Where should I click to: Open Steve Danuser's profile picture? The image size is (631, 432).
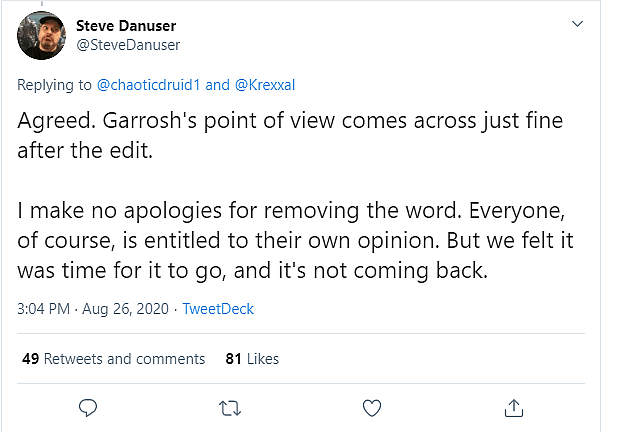click(43, 35)
